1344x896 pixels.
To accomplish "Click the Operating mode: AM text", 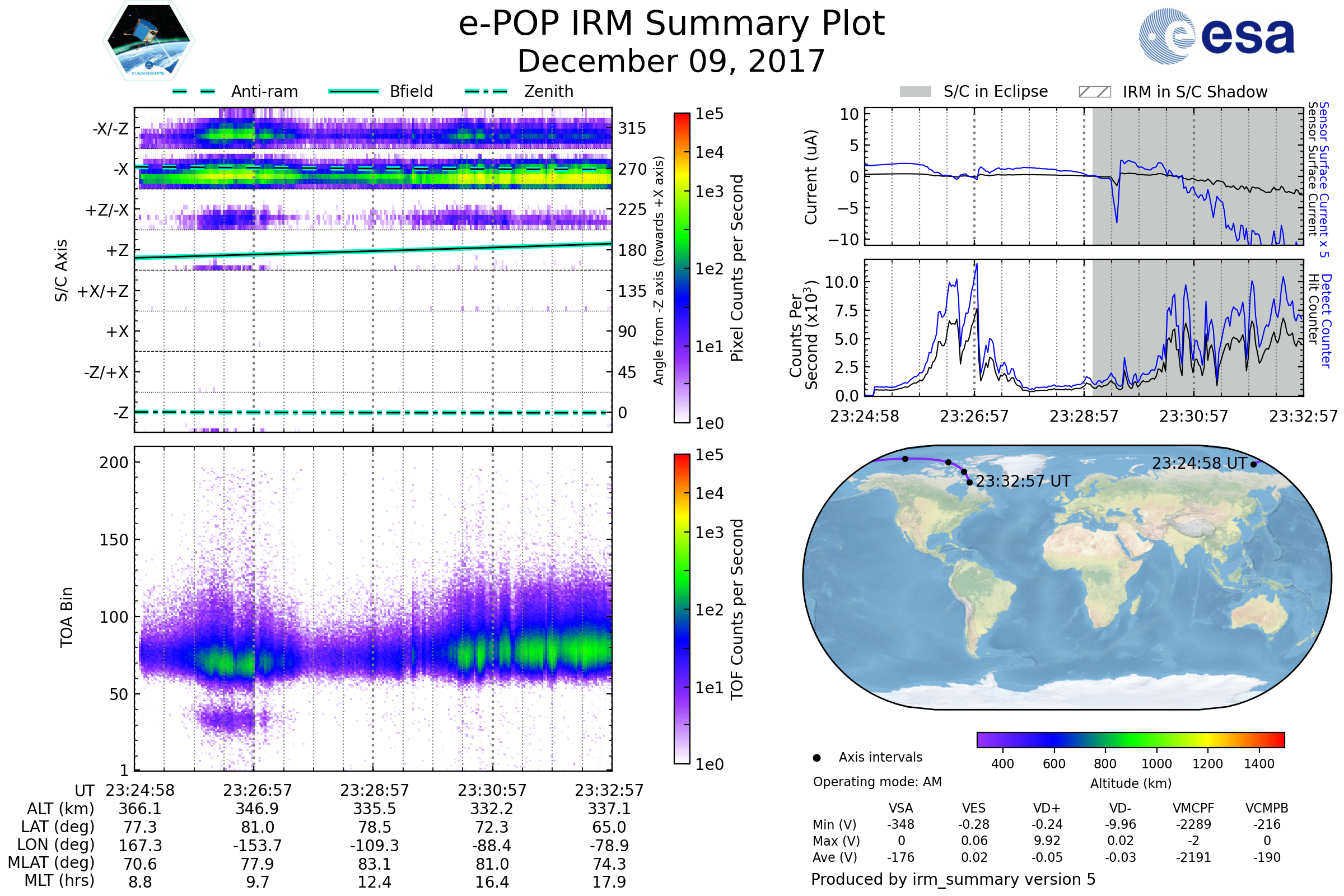I will click(x=877, y=782).
